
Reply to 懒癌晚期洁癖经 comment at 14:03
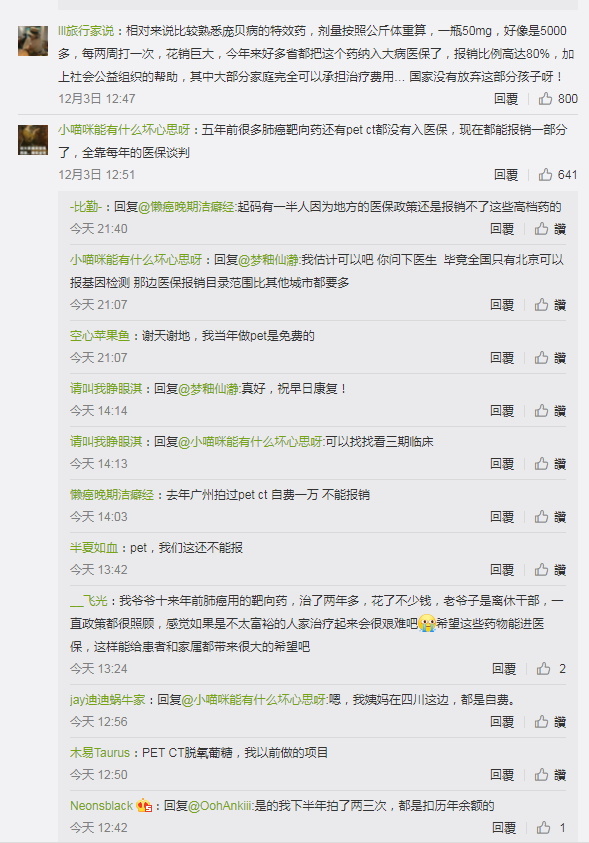coord(502,517)
